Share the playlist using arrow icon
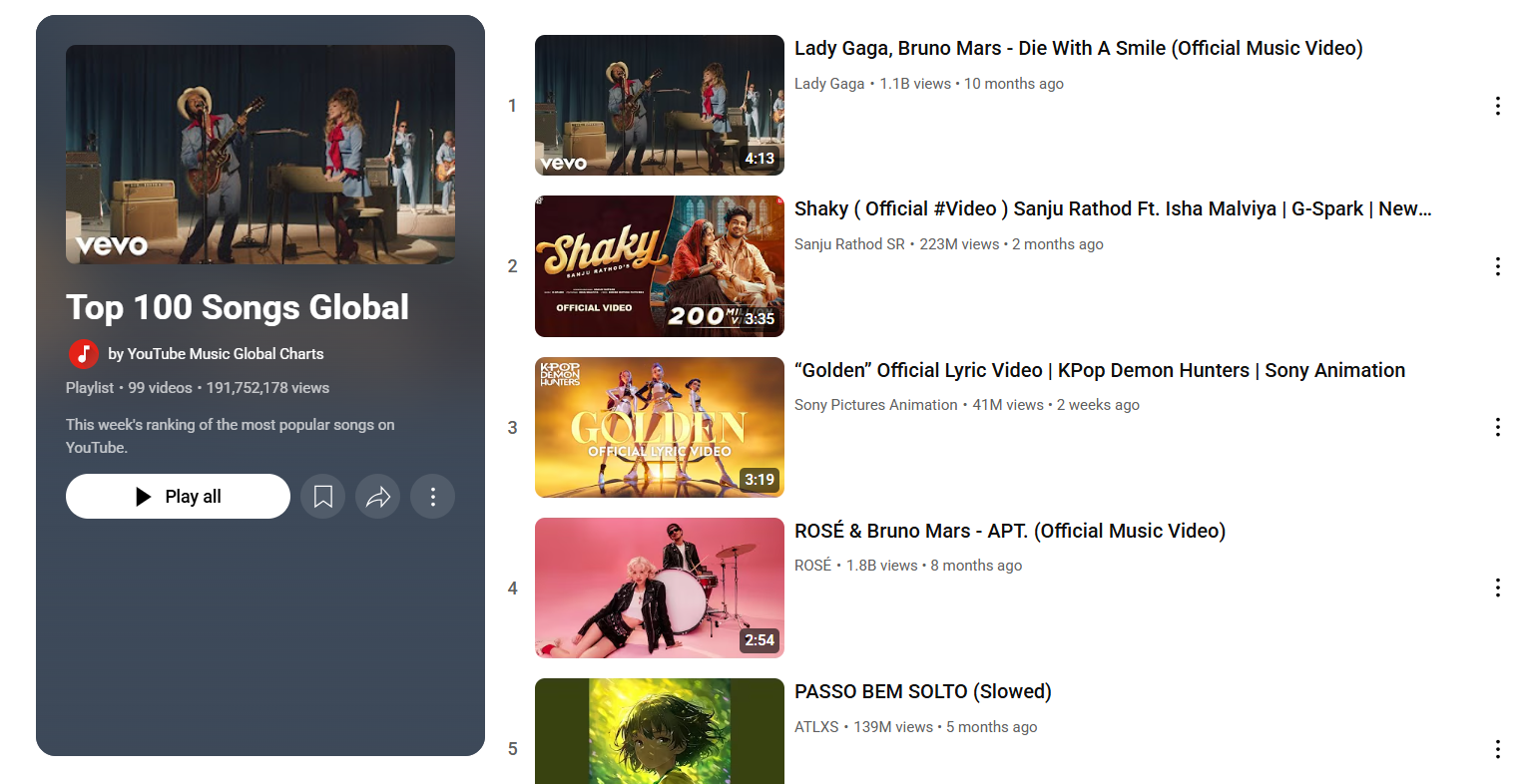The image size is (1528, 784). point(378,497)
